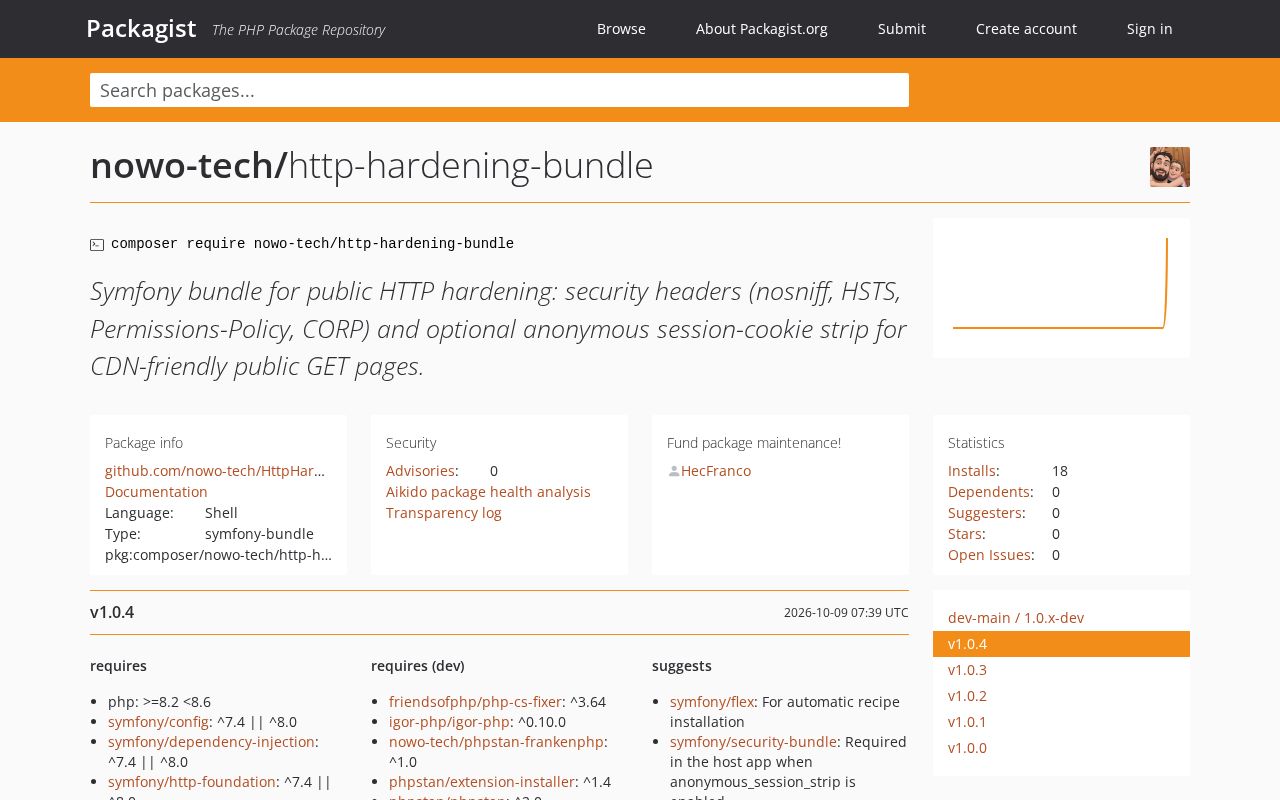This screenshot has height=800, width=1280.
Task: Open phpstan/extension-installer package link
Action: pos(482,782)
